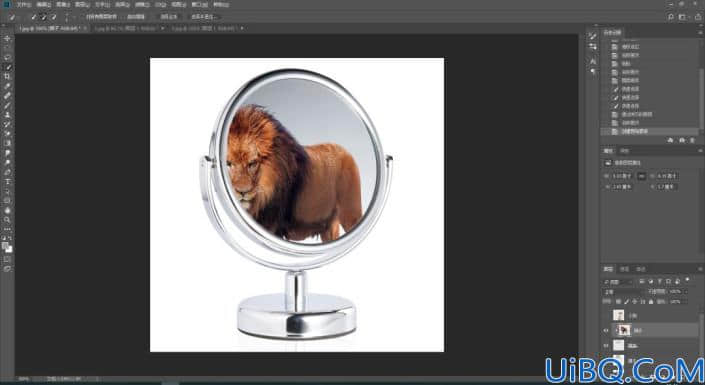Open the layer Fill slider arrow
Image resolution: width=705 pixels, height=385 pixels.
(x=685, y=302)
